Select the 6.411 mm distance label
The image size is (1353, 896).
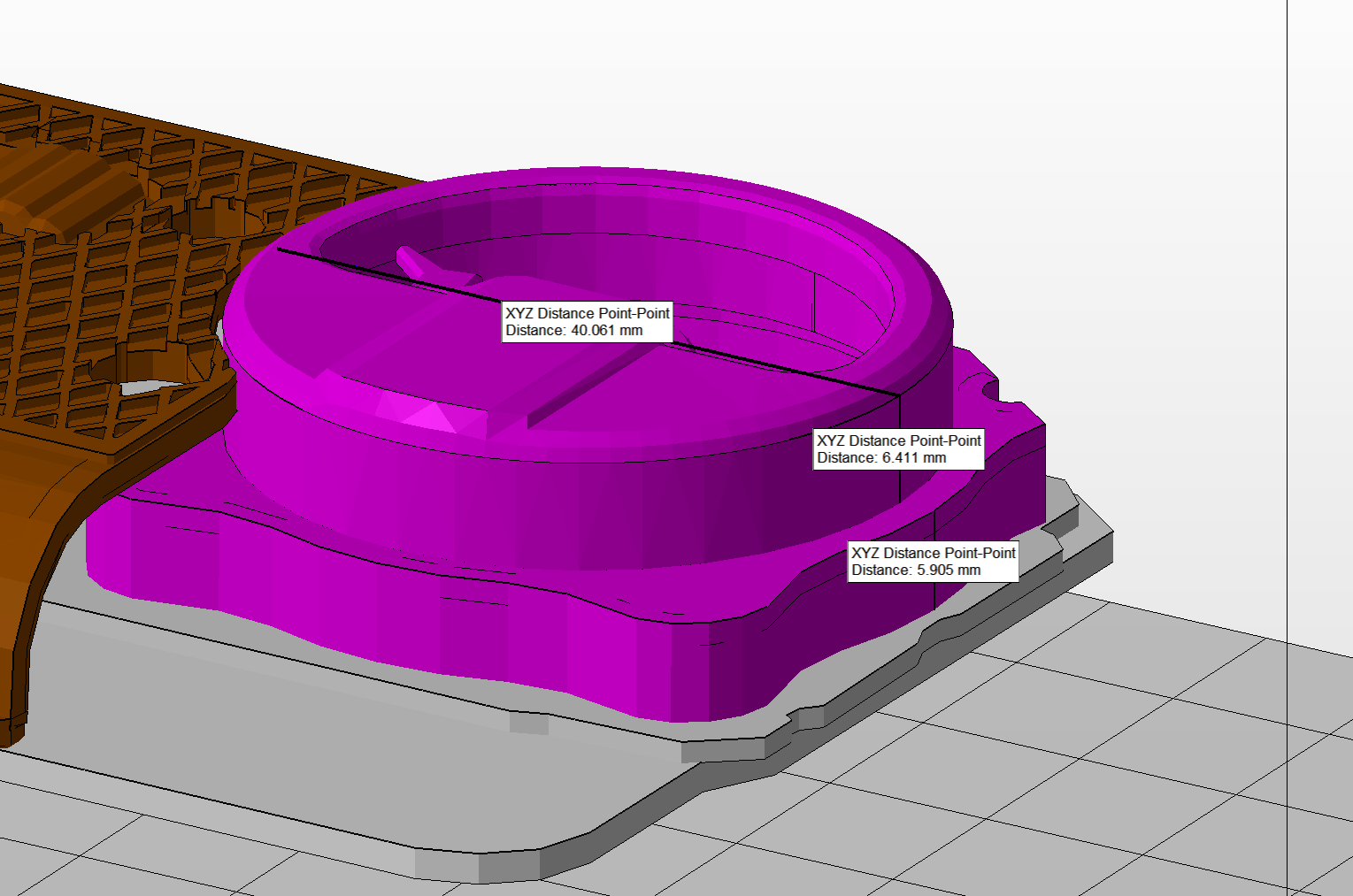pos(899,449)
